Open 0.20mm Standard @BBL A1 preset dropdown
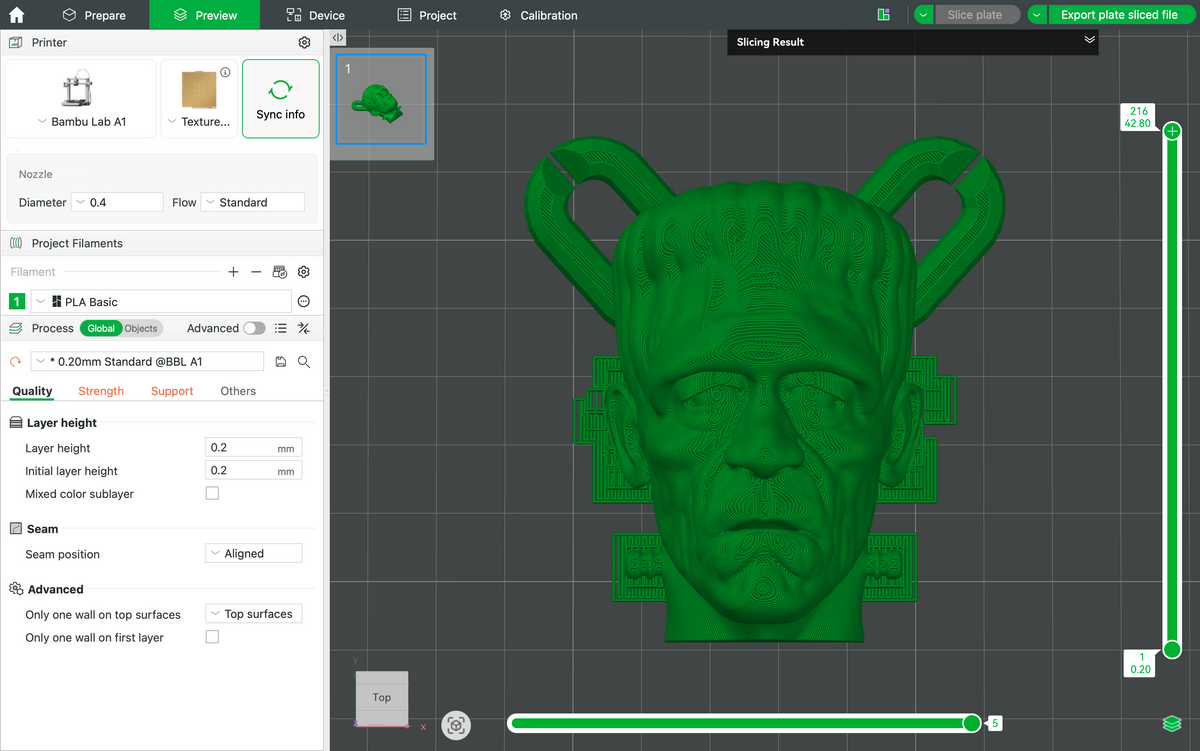1200x751 pixels. click(x=148, y=362)
